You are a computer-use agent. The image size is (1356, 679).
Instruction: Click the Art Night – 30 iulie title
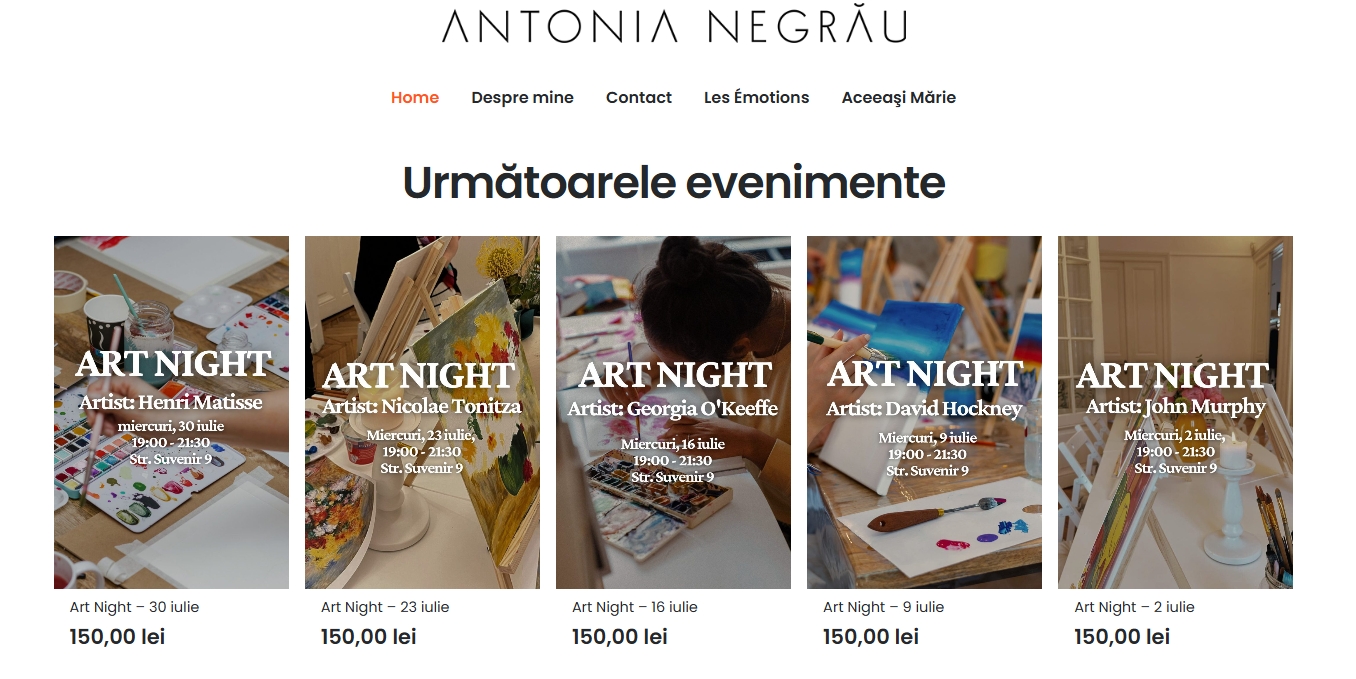134,607
